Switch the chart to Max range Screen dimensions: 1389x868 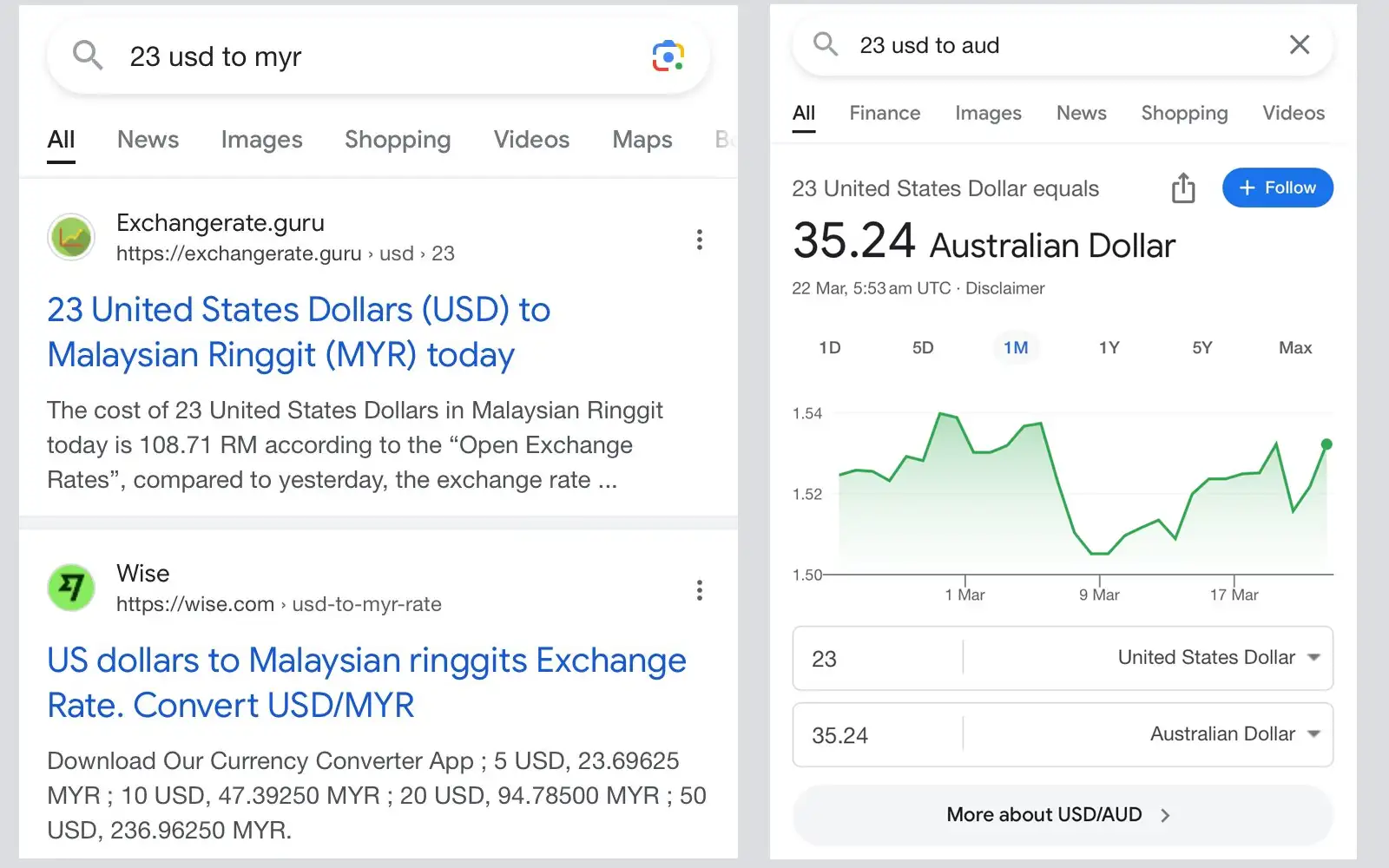[1294, 348]
